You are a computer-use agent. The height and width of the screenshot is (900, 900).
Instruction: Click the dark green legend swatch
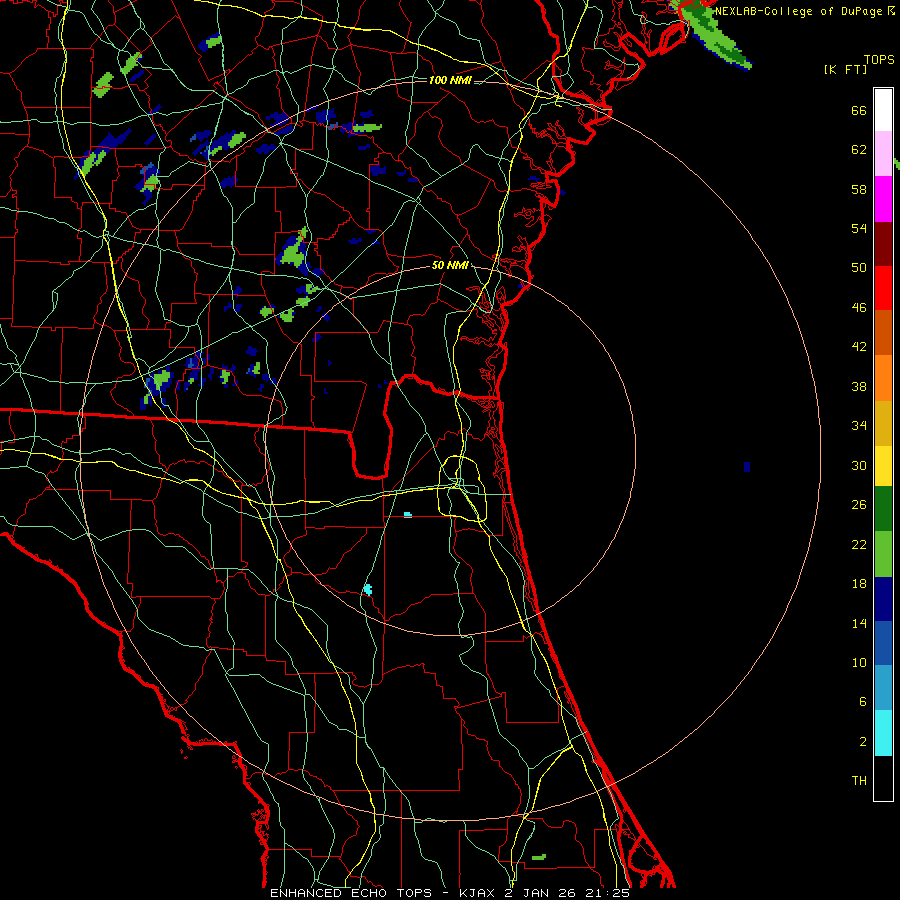(883, 509)
